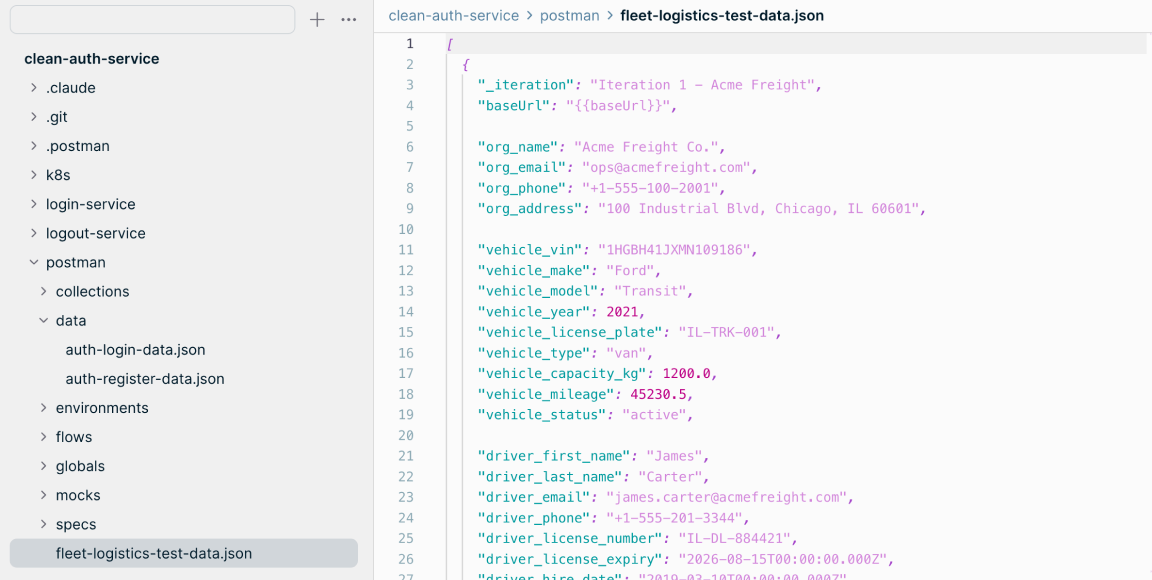Click line number 1 in gutter

(x=410, y=43)
